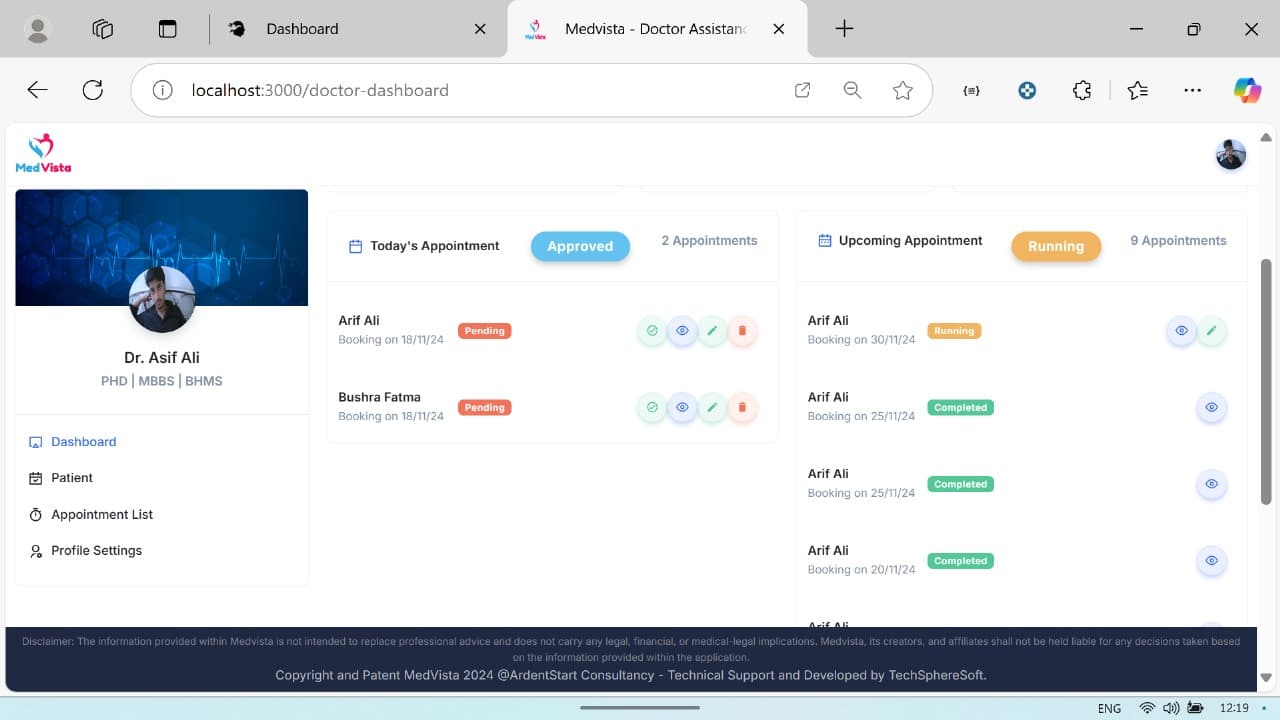Open the browser favorites list icon
This screenshot has width=1280, height=720.
coord(1137,90)
